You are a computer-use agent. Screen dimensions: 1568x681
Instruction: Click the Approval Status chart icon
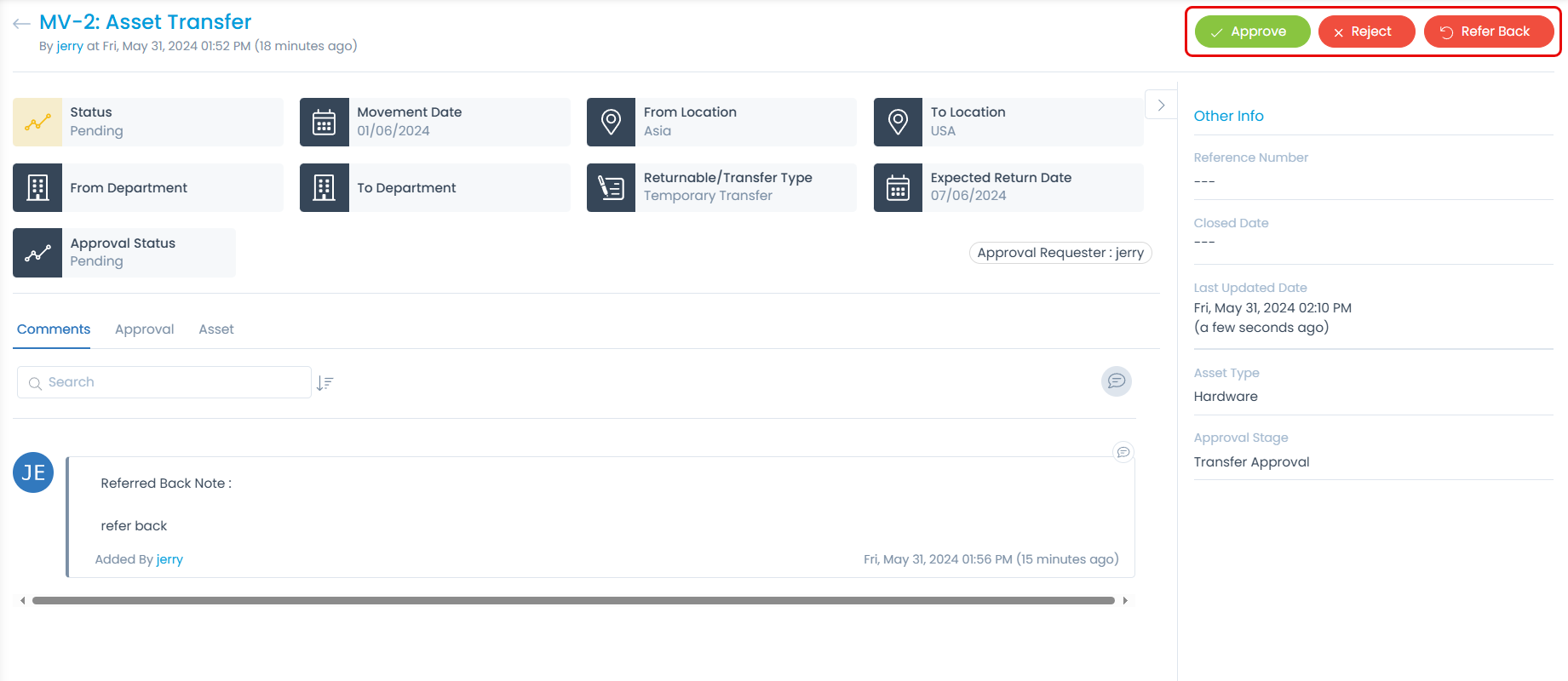coord(37,253)
